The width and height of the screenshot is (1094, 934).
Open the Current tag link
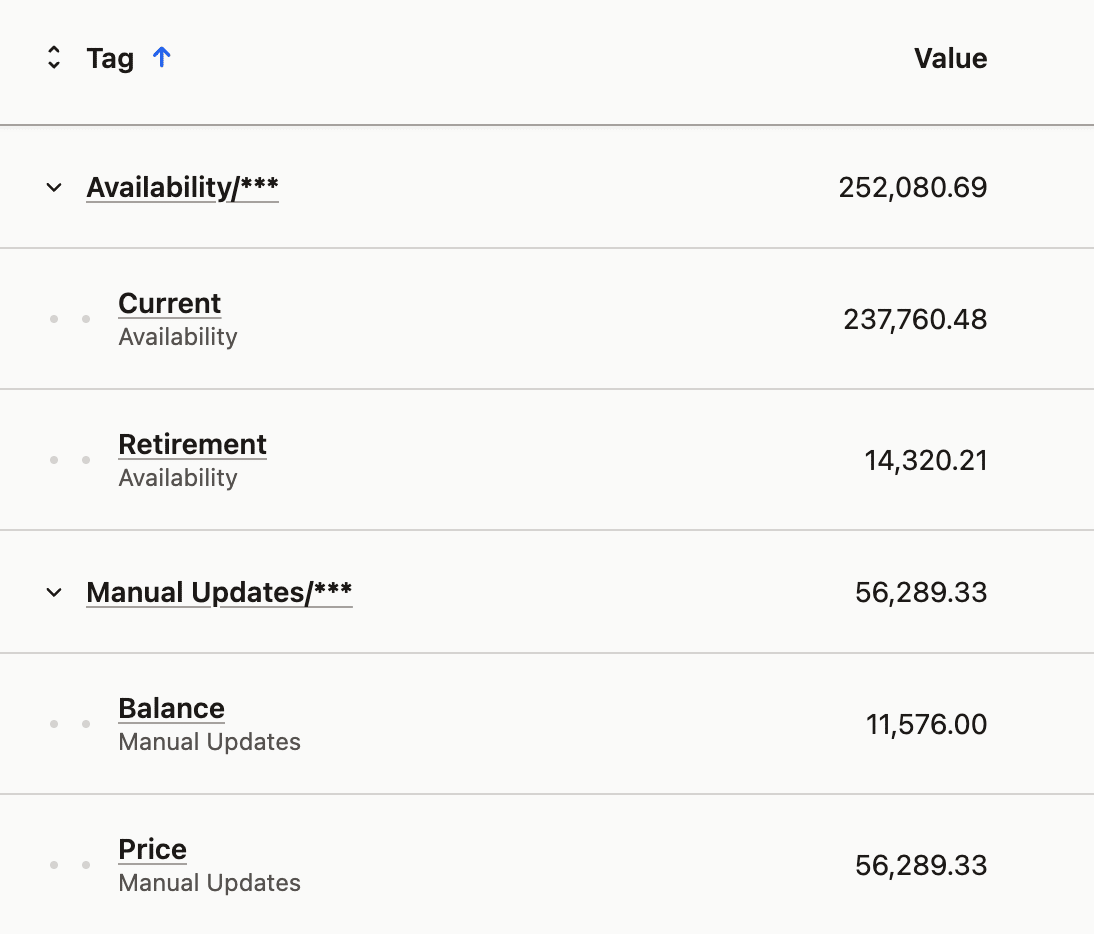pos(169,304)
